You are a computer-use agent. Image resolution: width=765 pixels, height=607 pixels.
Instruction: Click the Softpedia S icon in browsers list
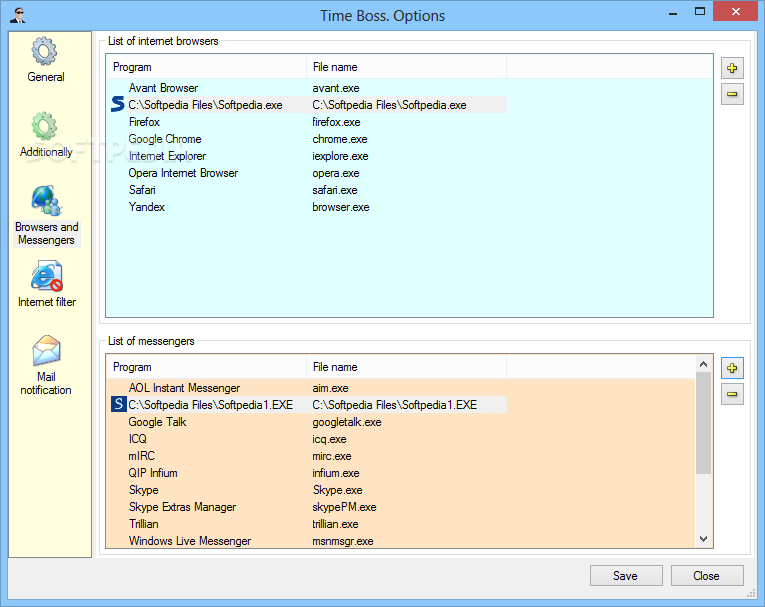118,104
